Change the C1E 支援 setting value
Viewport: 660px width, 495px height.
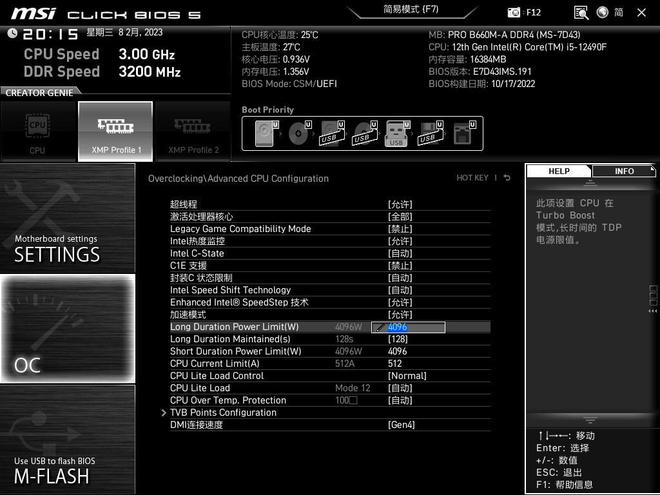[400, 266]
